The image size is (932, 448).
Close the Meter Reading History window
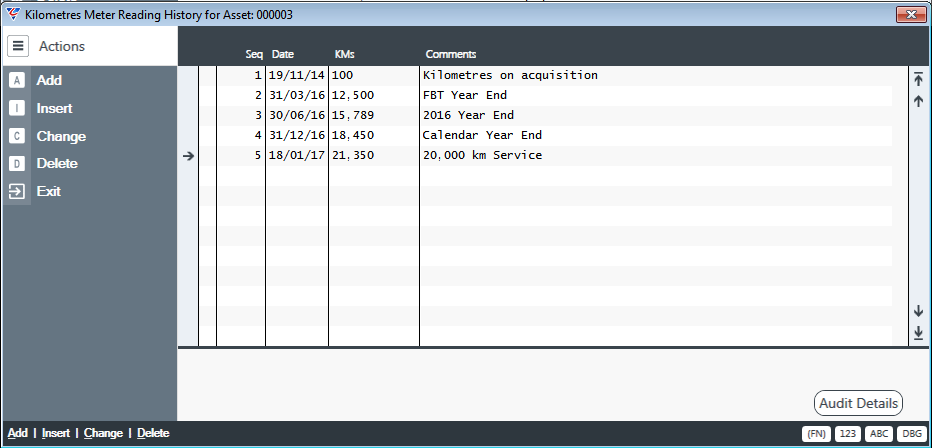[x=911, y=15]
